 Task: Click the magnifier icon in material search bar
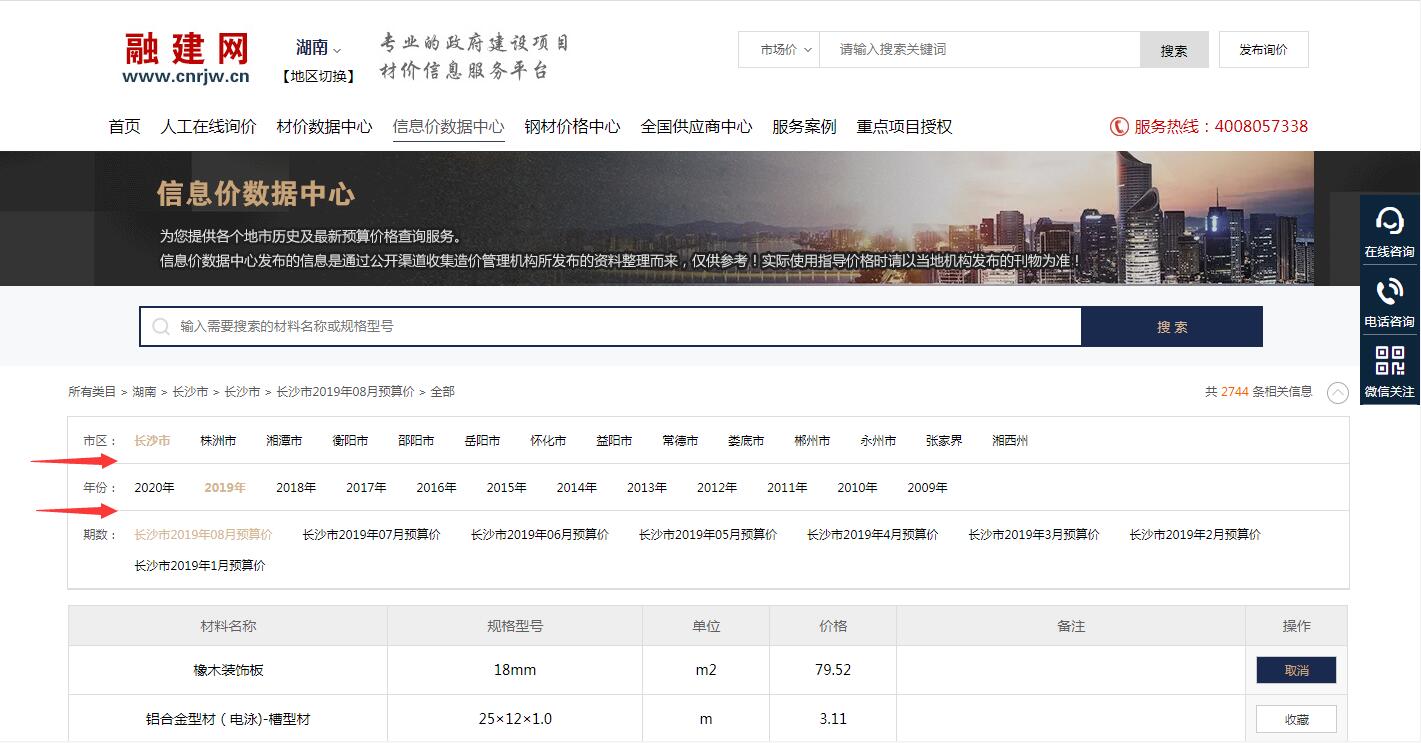160,326
